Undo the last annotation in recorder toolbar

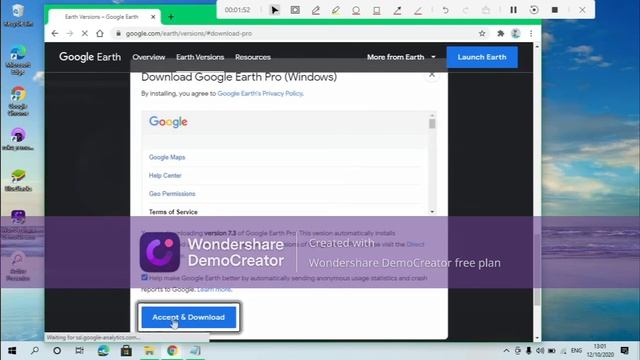pyautogui.click(x=445, y=10)
